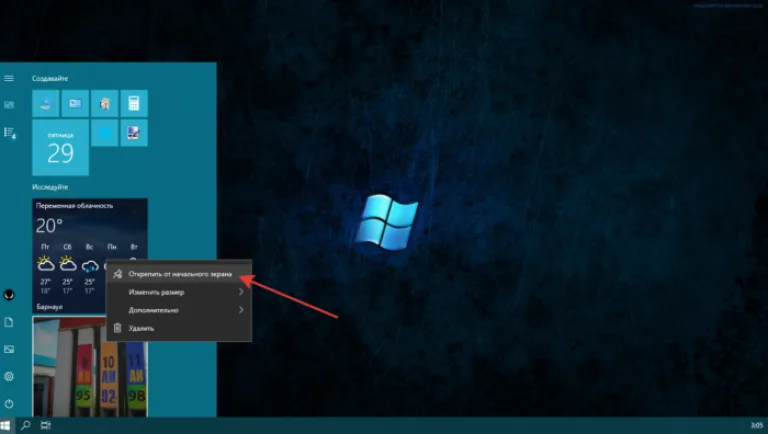Open Pictures from the Start sidebar
The image size is (768, 434).
pos(9,349)
